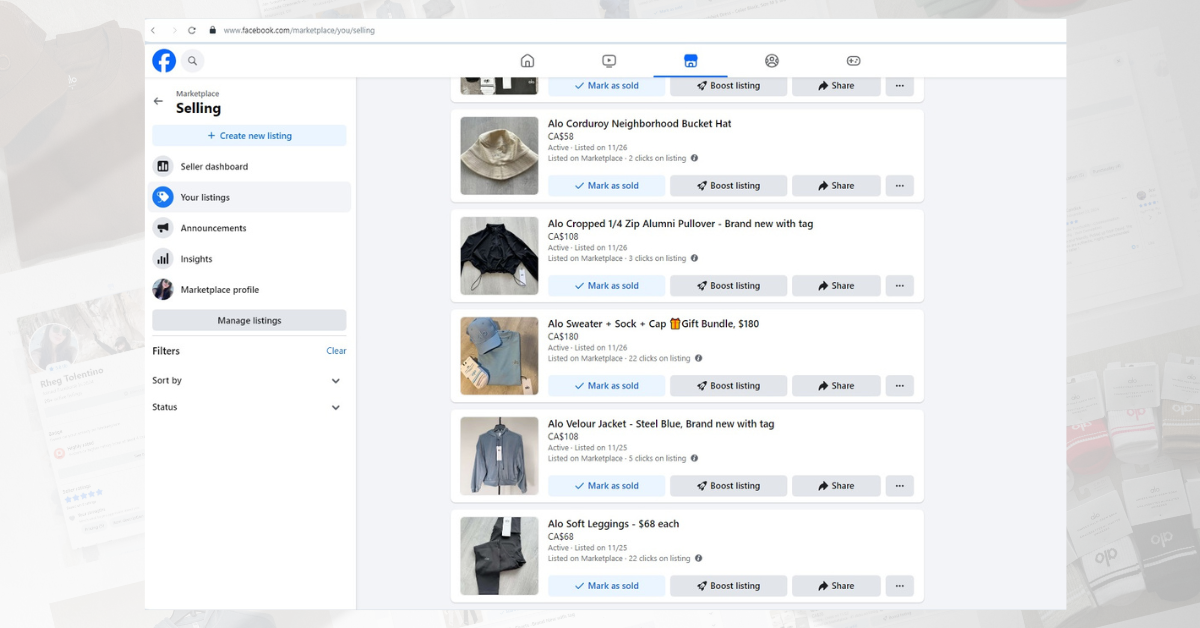Click the CA$180 price text
1200x628 pixels.
(563, 336)
